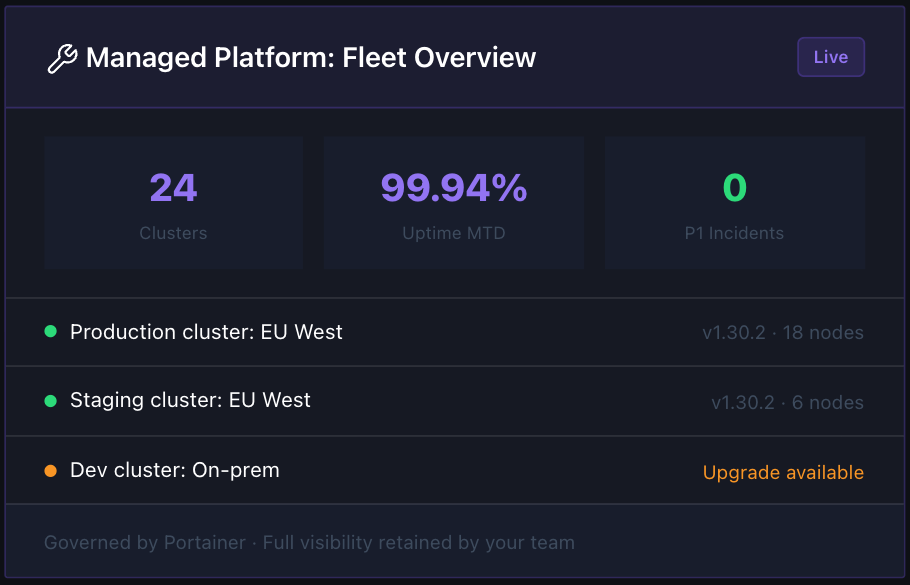Open the 0 P1 Incidents card

[x=735, y=203]
